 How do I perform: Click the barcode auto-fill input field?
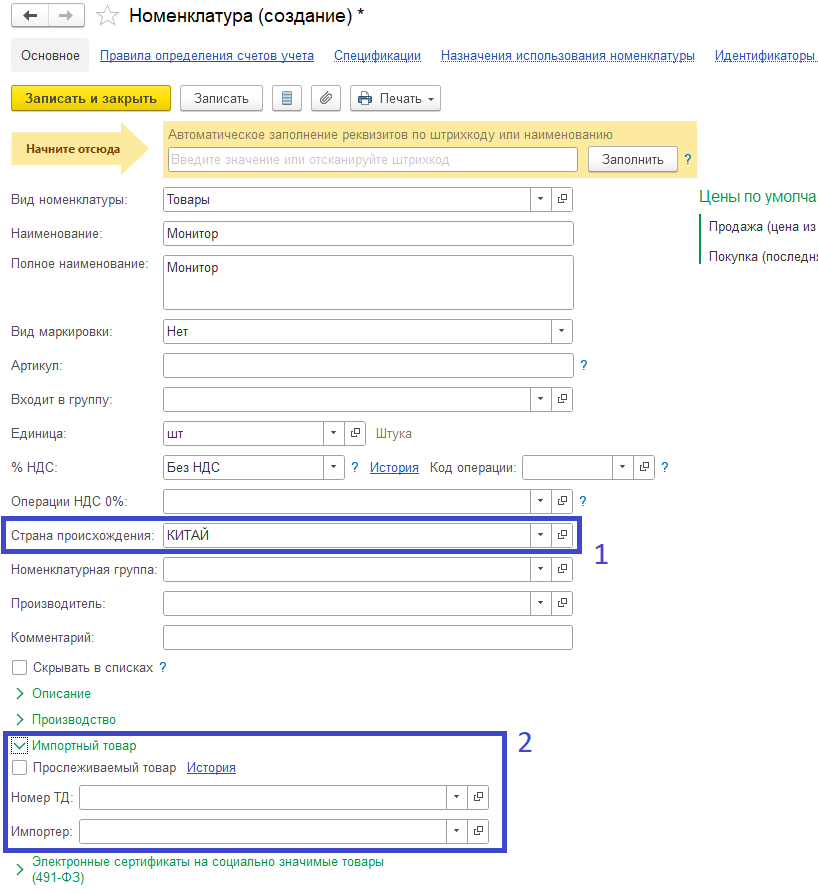(372, 159)
